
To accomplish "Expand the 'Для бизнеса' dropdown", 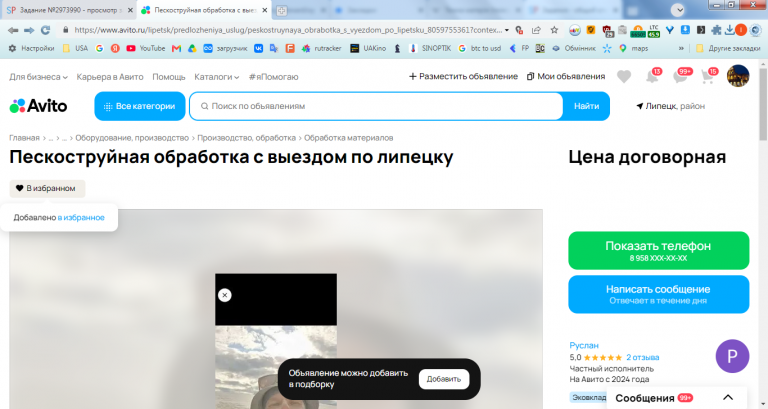I will pos(38,77).
